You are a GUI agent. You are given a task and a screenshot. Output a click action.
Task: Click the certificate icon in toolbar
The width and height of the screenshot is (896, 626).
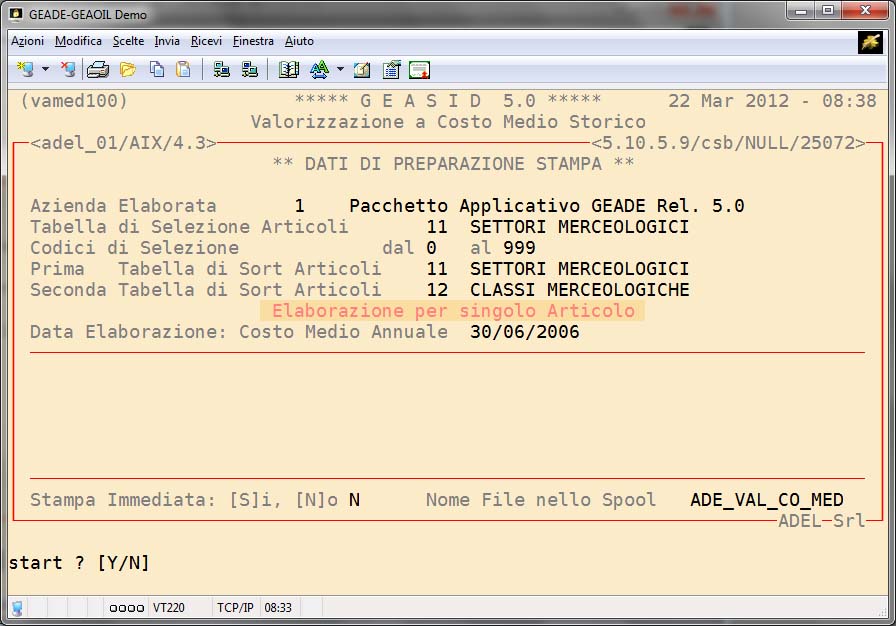(x=419, y=70)
